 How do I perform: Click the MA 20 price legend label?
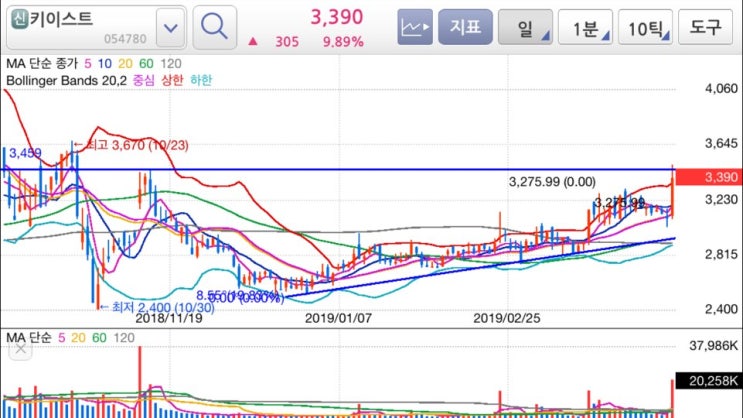(125, 64)
